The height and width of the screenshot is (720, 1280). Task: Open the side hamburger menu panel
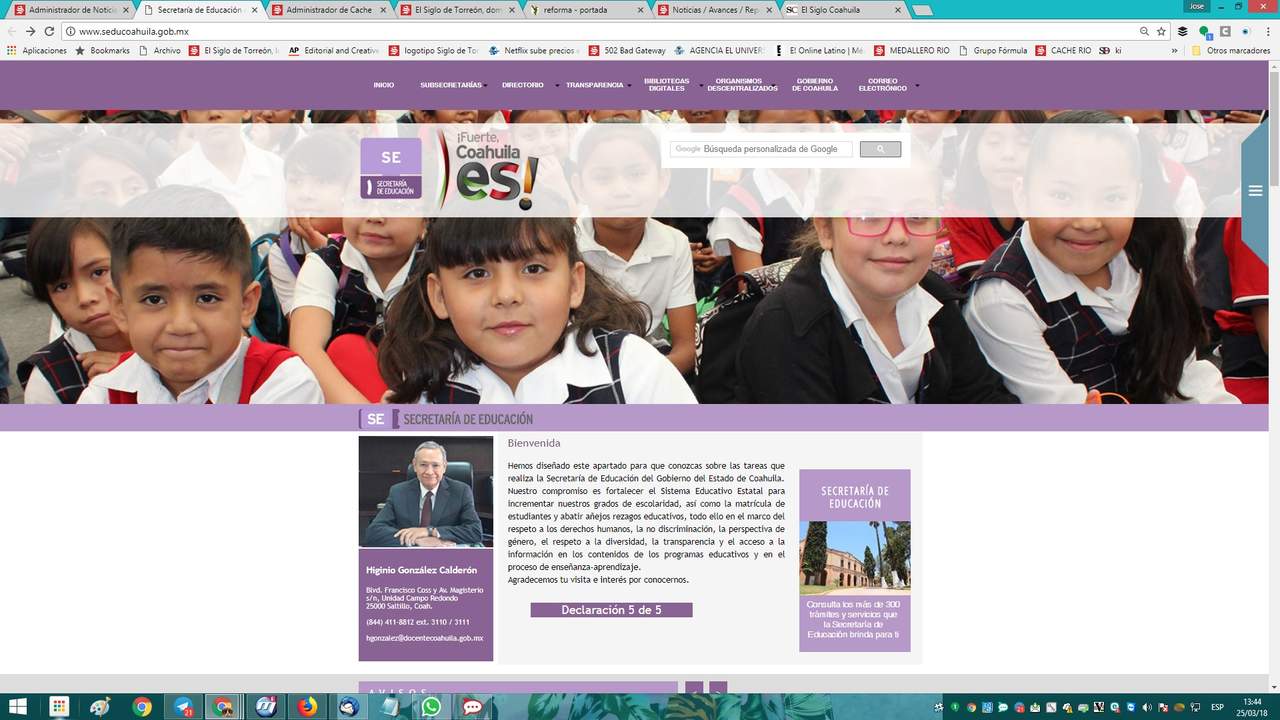[x=1255, y=191]
